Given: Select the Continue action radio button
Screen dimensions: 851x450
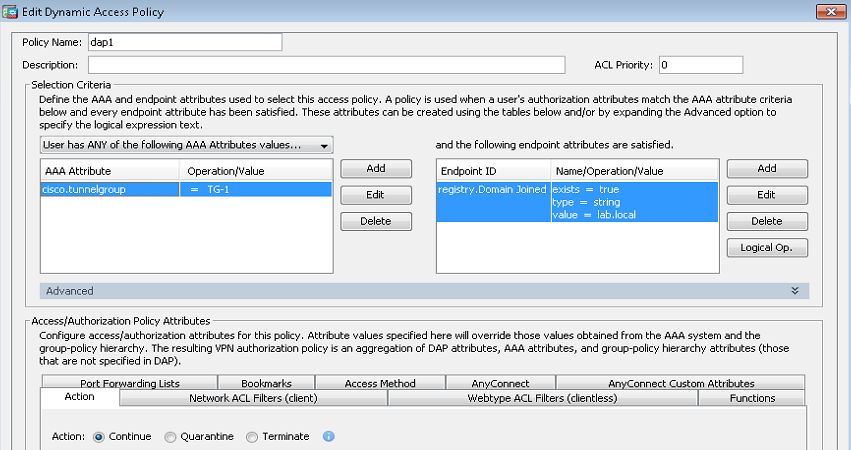Looking at the screenshot, I should click(99, 437).
